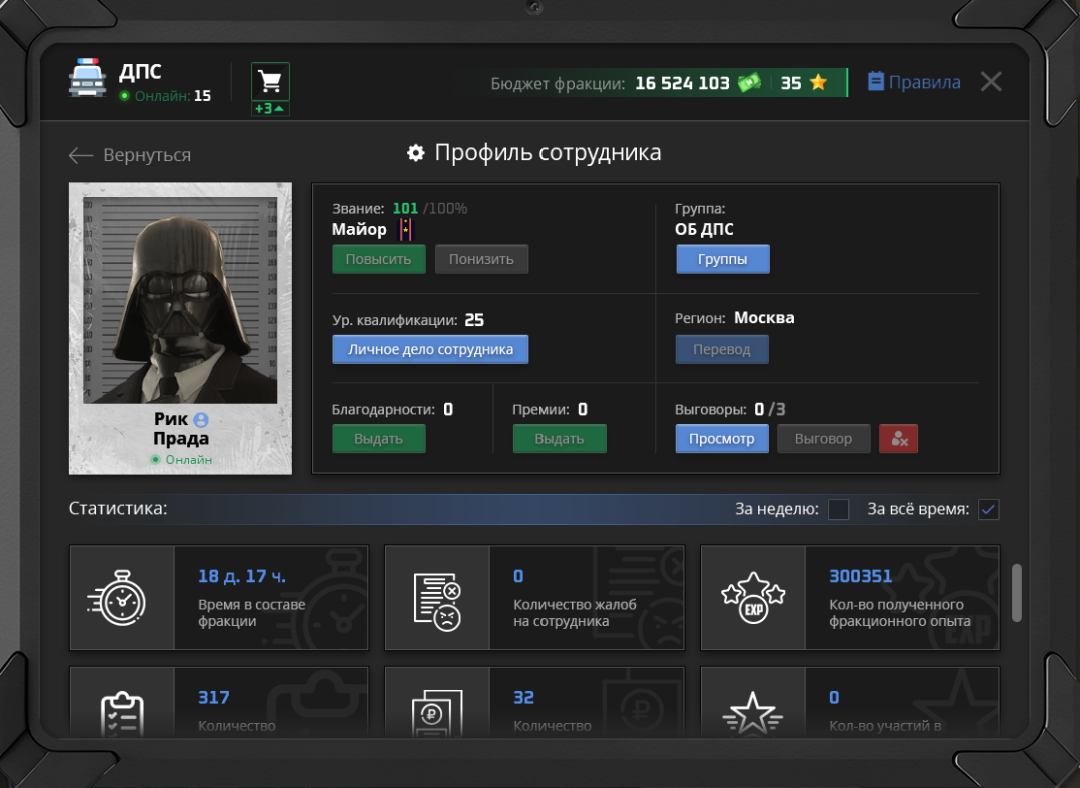View reprimands with Просмотр button
Image resolution: width=1080 pixels, height=788 pixels.
click(722, 439)
